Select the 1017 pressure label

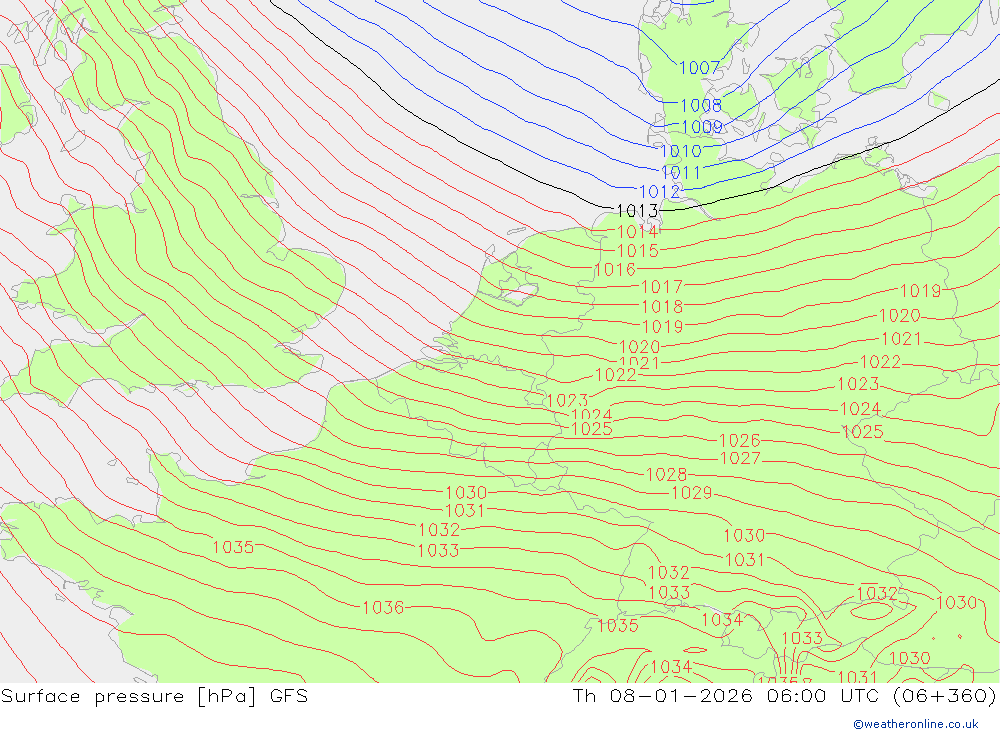point(661,287)
